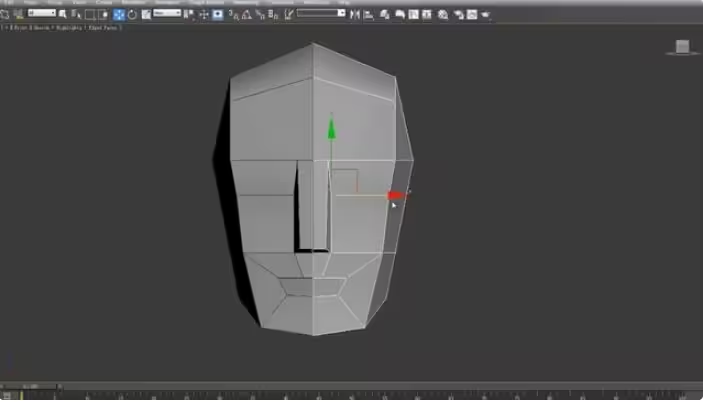703x402 pixels.
Task: Open the Selection Filter dropdown
Action: click(42, 14)
